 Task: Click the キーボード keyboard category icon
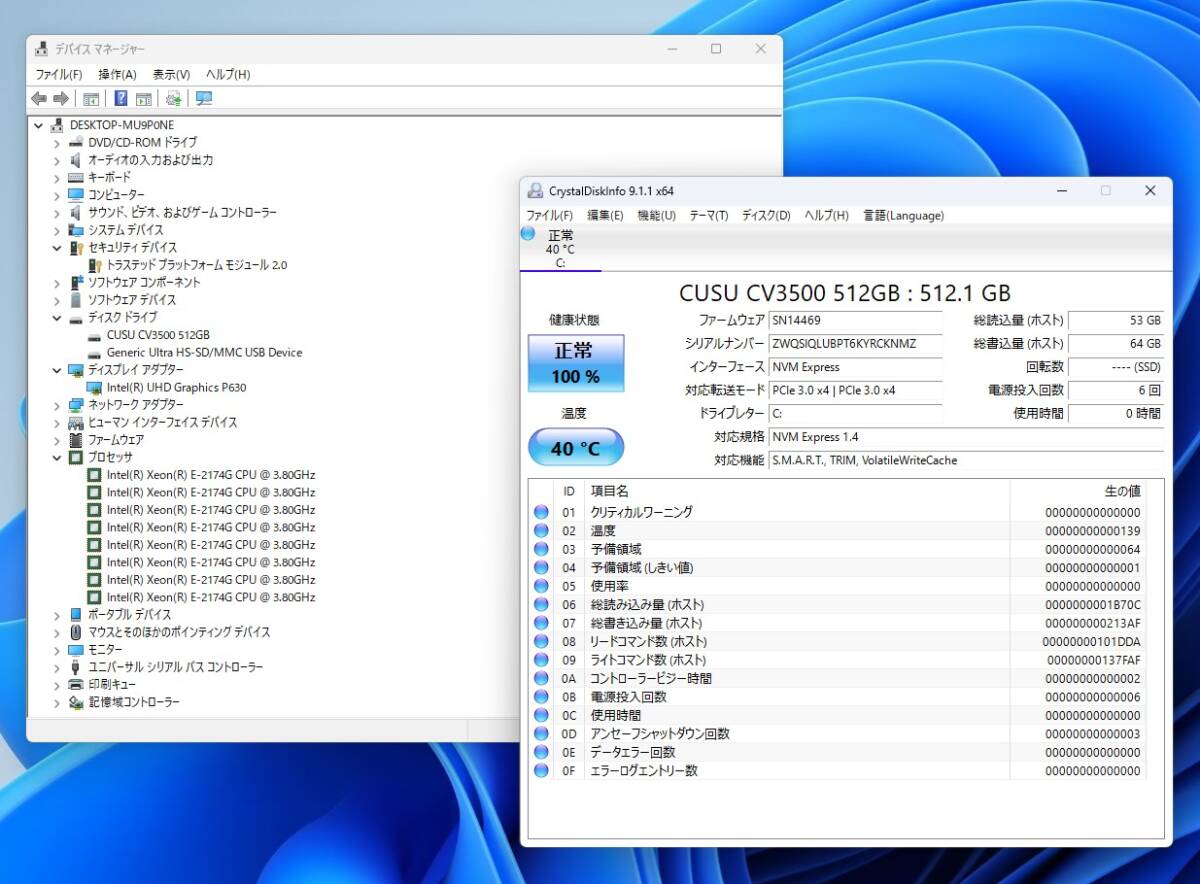[76, 177]
